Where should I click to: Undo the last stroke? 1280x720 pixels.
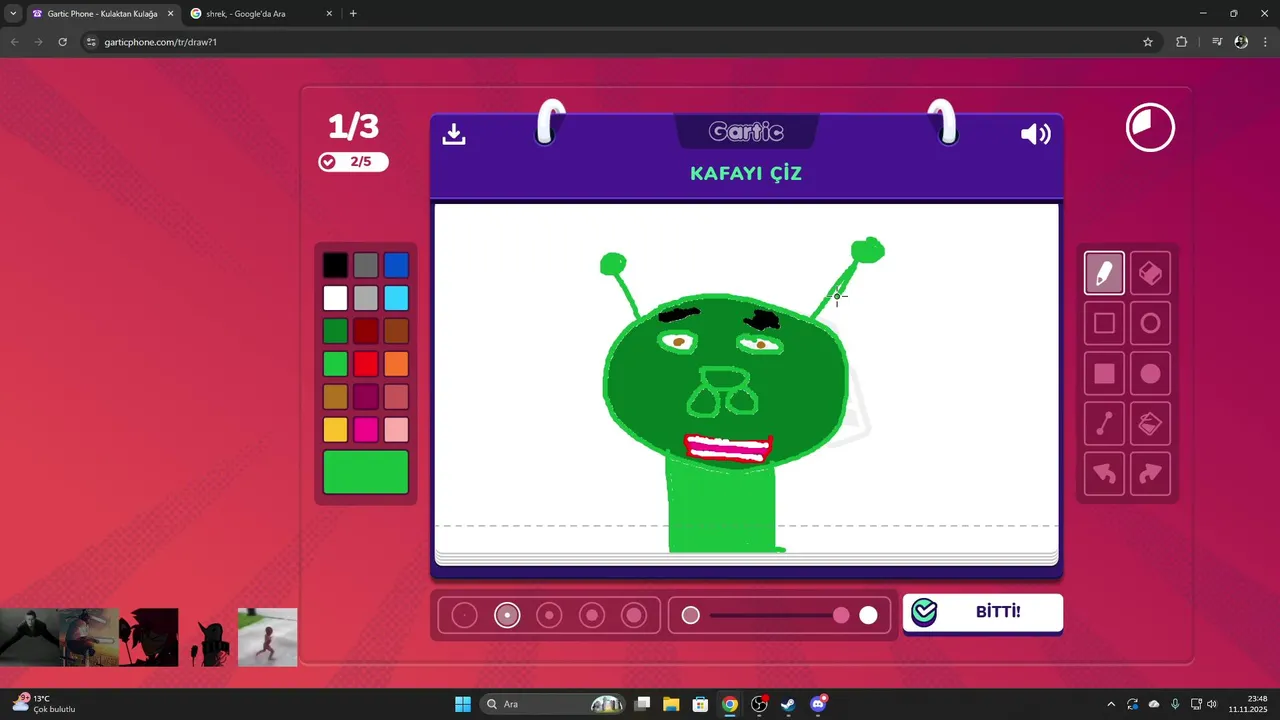pos(1104,474)
